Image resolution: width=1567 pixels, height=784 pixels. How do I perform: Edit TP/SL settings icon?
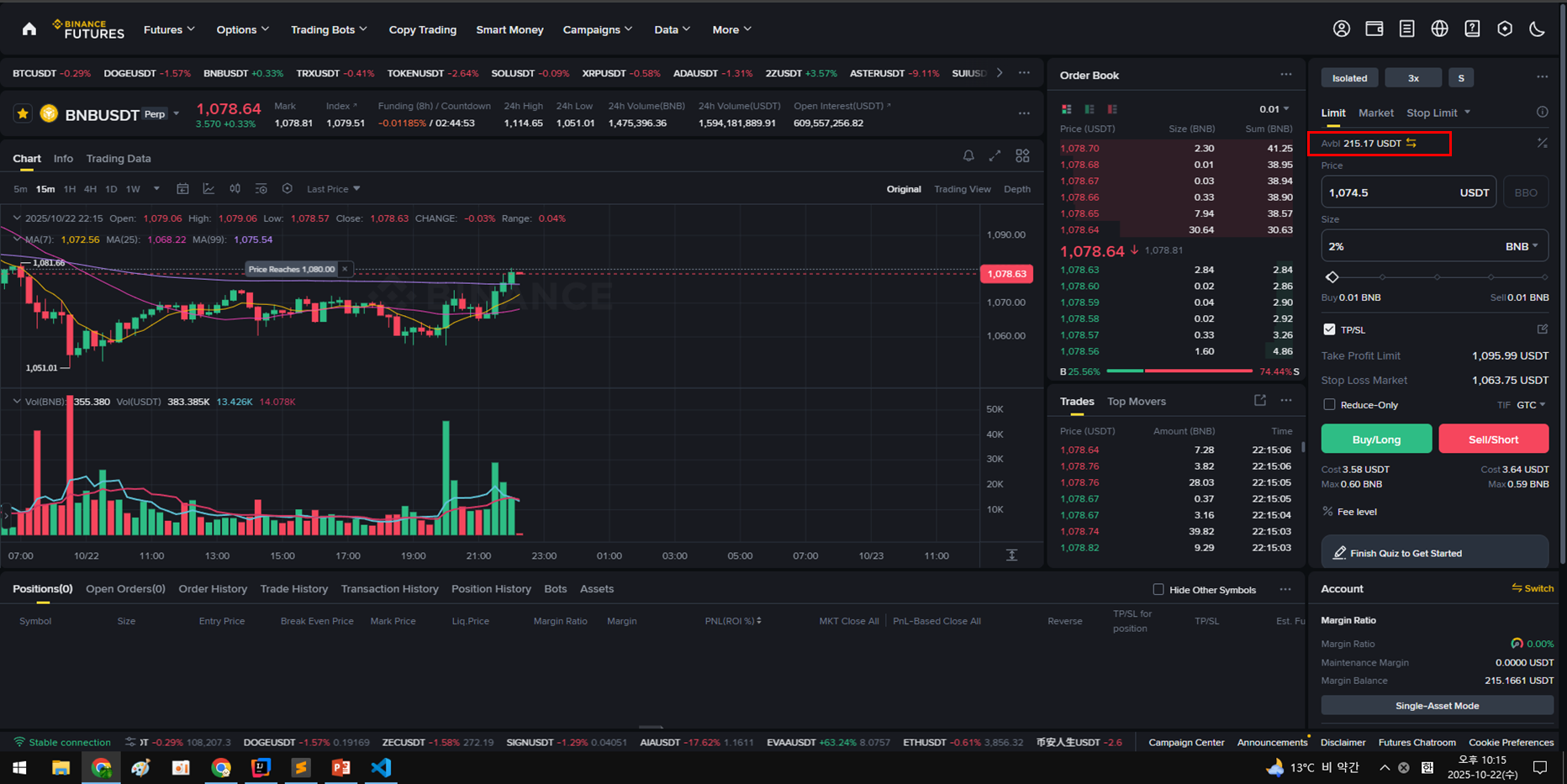coord(1542,329)
